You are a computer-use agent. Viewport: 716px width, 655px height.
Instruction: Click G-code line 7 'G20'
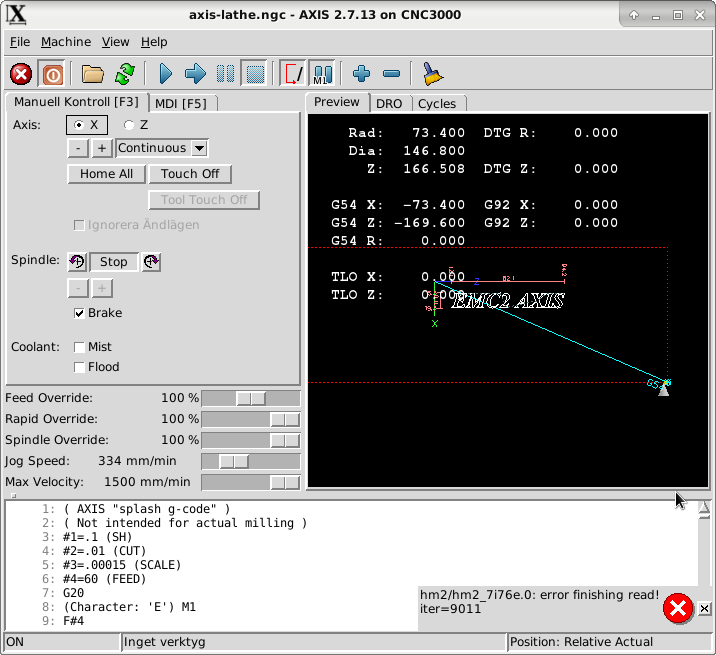click(74, 593)
